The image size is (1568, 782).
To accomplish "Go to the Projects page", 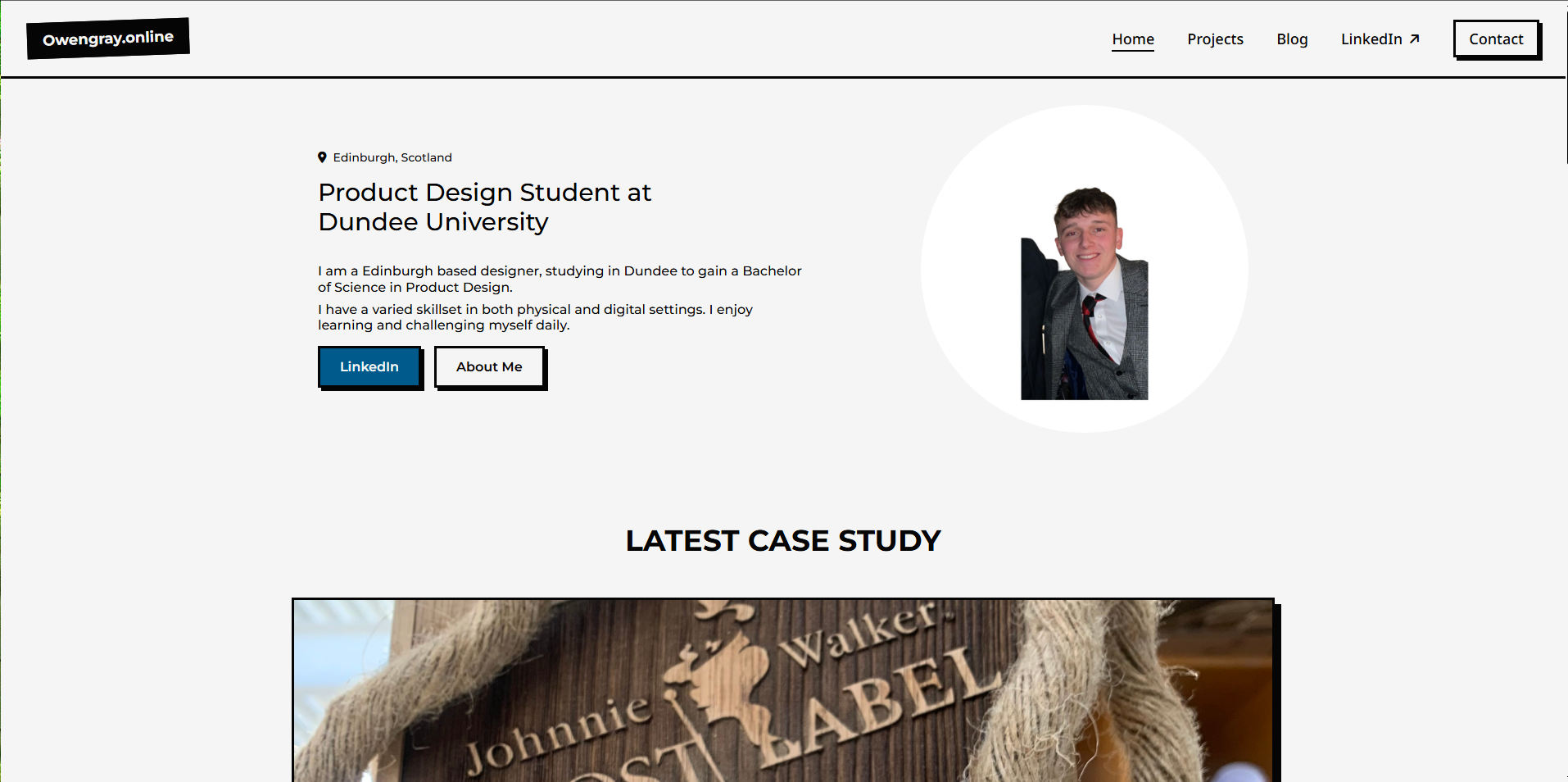I will [x=1215, y=39].
